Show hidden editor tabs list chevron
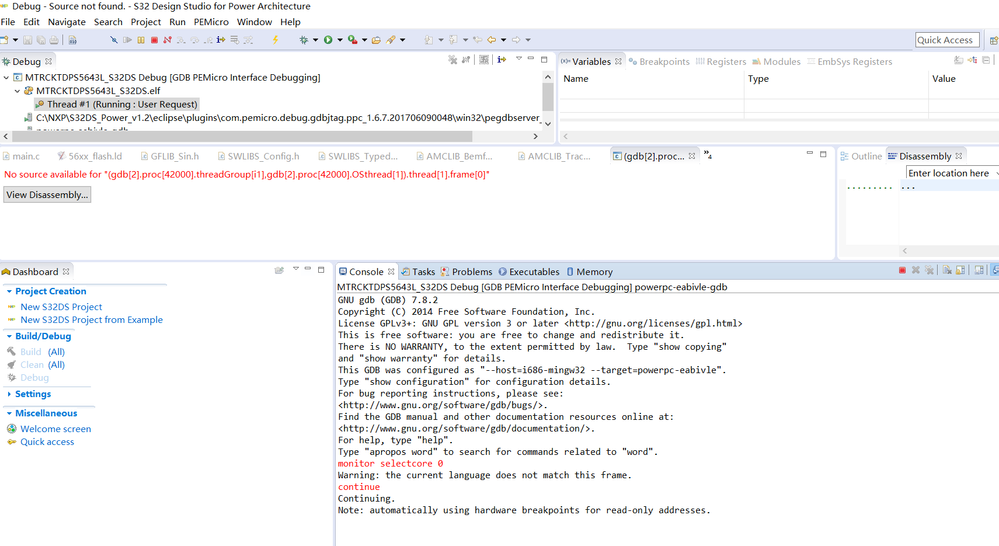This screenshot has width=999, height=546. (708, 155)
